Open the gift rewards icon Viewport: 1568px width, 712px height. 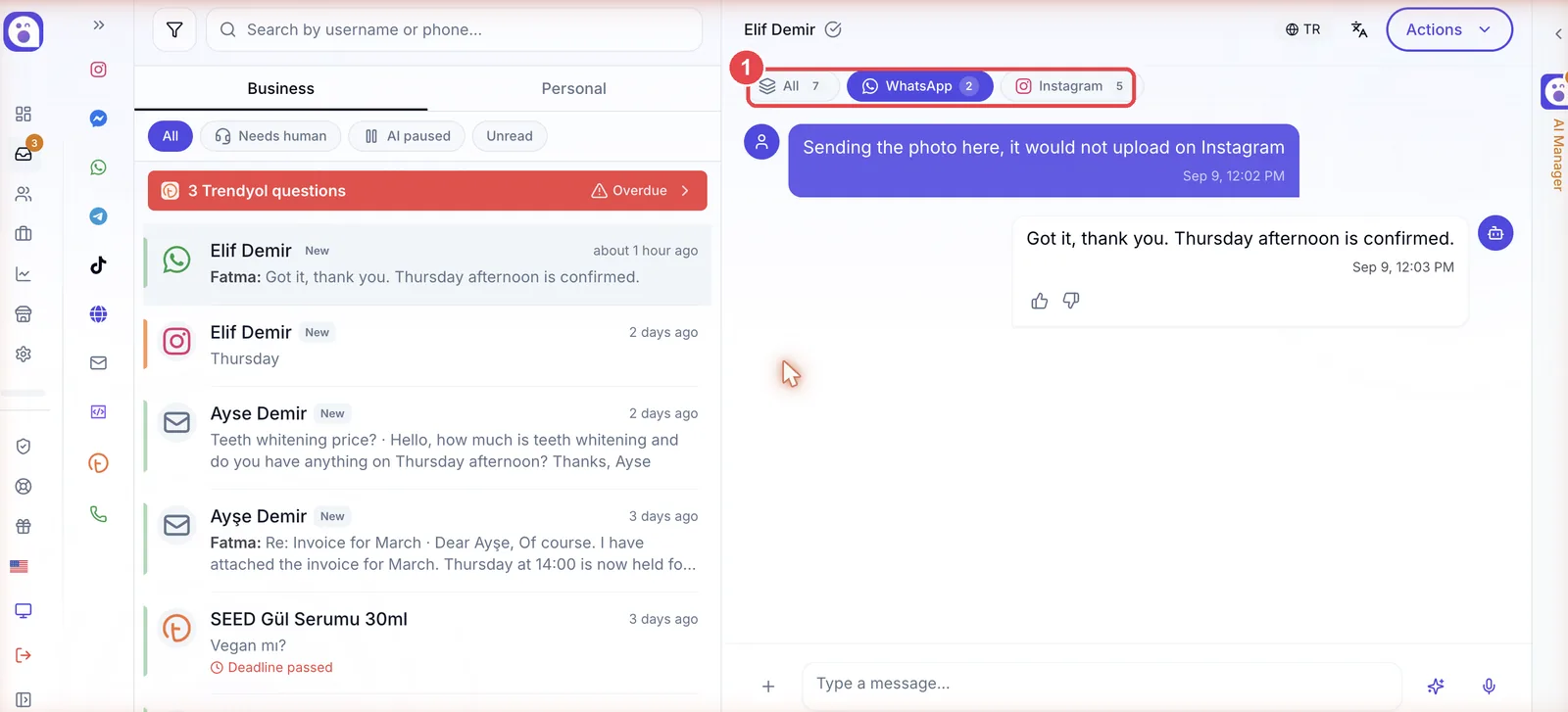click(24, 526)
